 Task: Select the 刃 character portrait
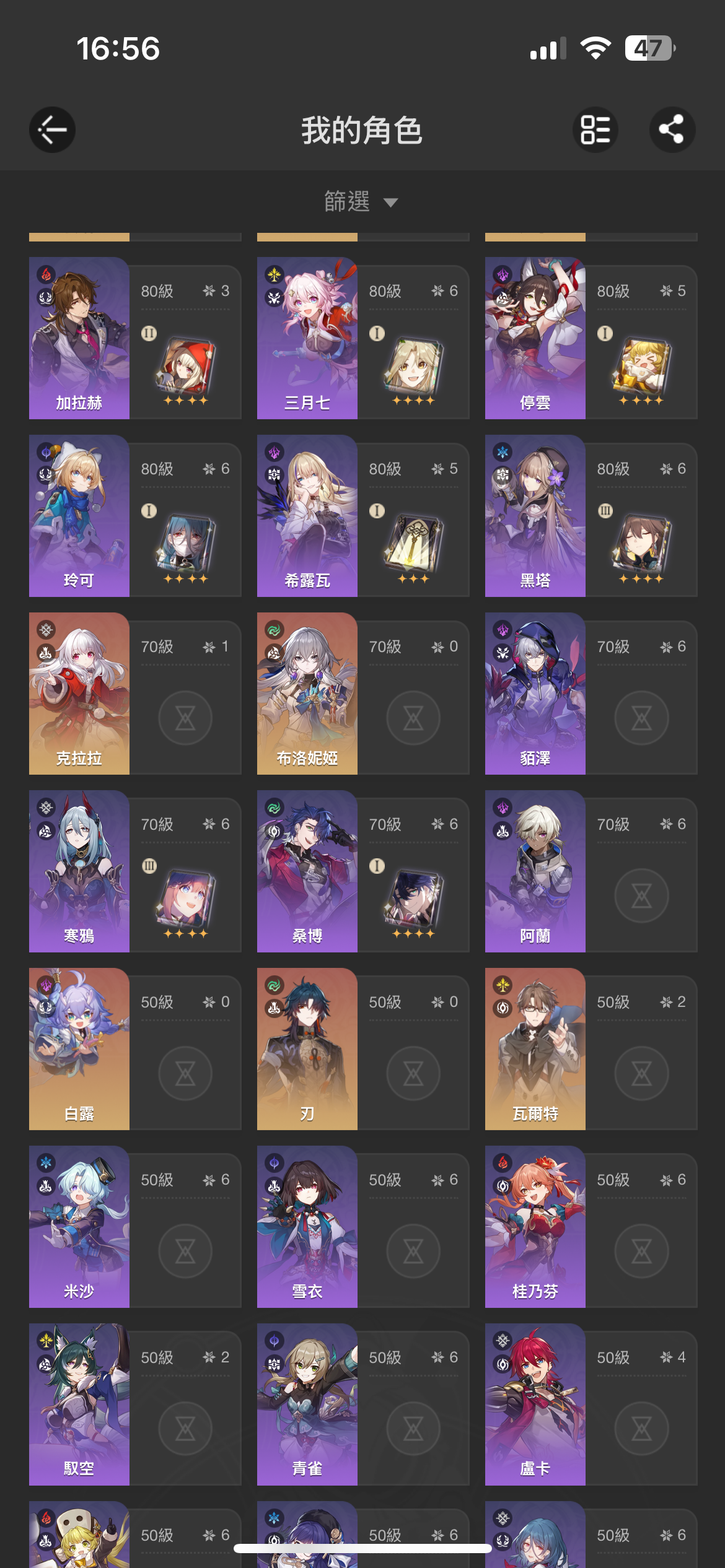[x=307, y=1049]
